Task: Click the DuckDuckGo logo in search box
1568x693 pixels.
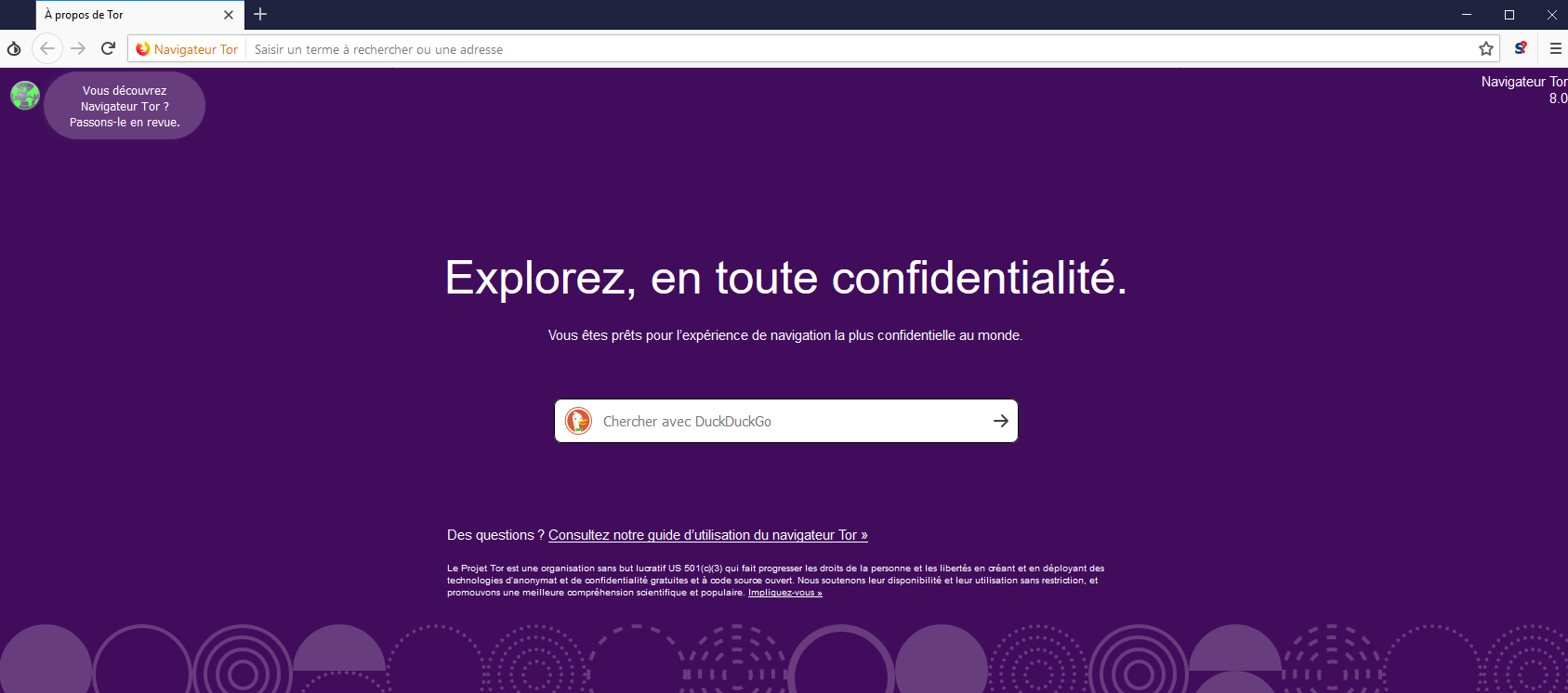Action: (x=579, y=421)
